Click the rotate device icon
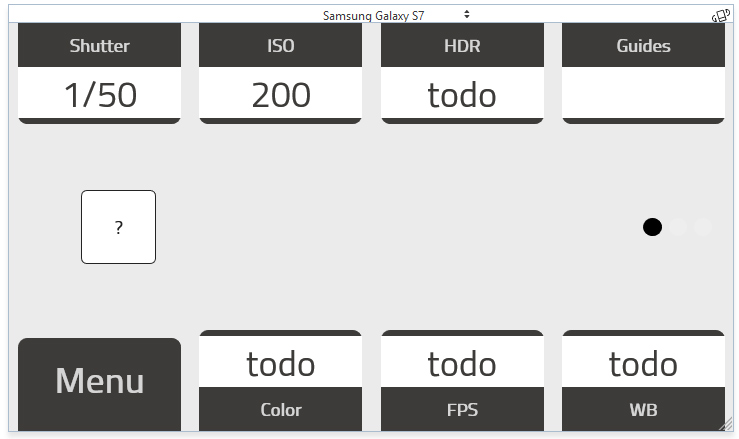This screenshot has height=439, width=739. coord(719,15)
